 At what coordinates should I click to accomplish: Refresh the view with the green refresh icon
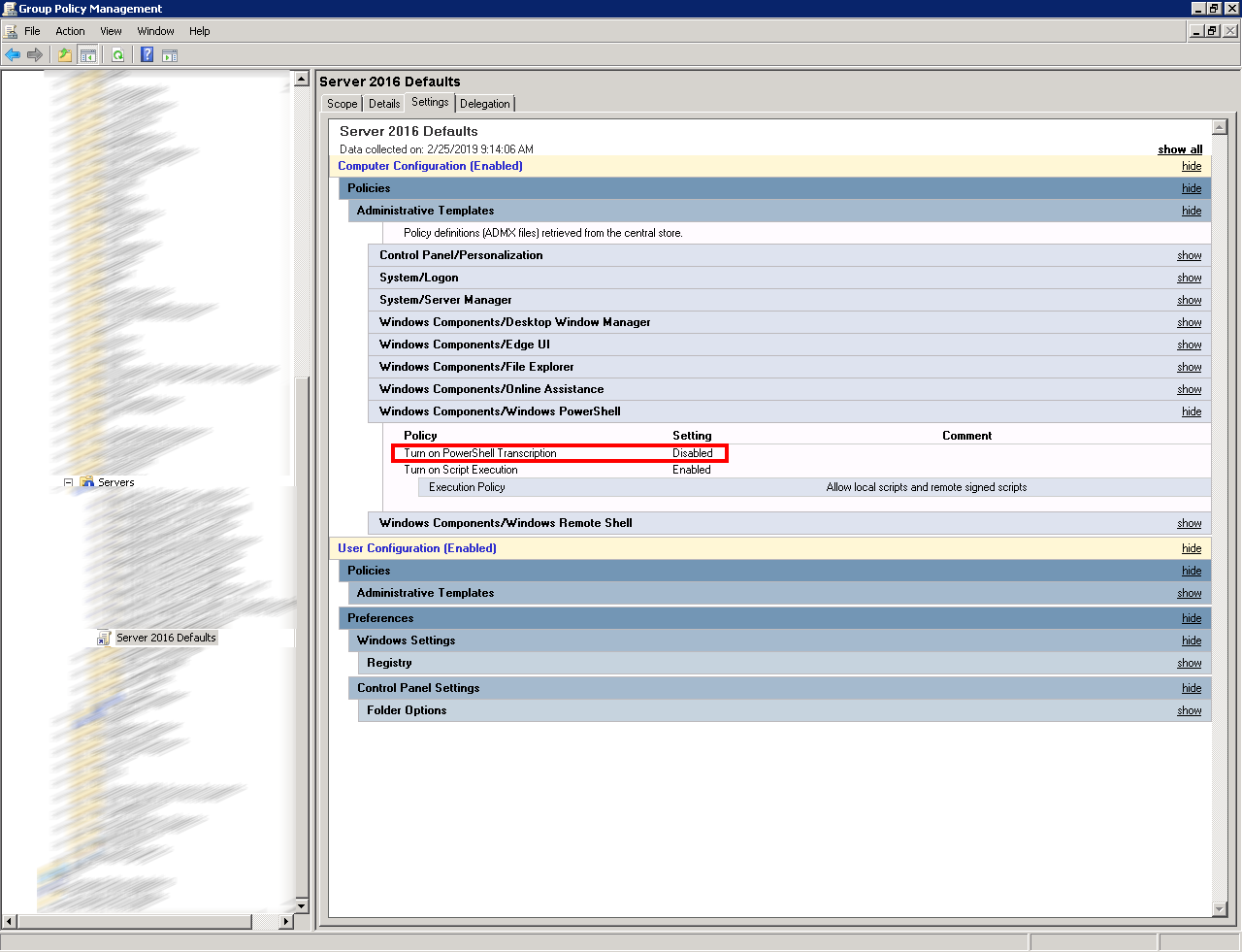tap(117, 54)
